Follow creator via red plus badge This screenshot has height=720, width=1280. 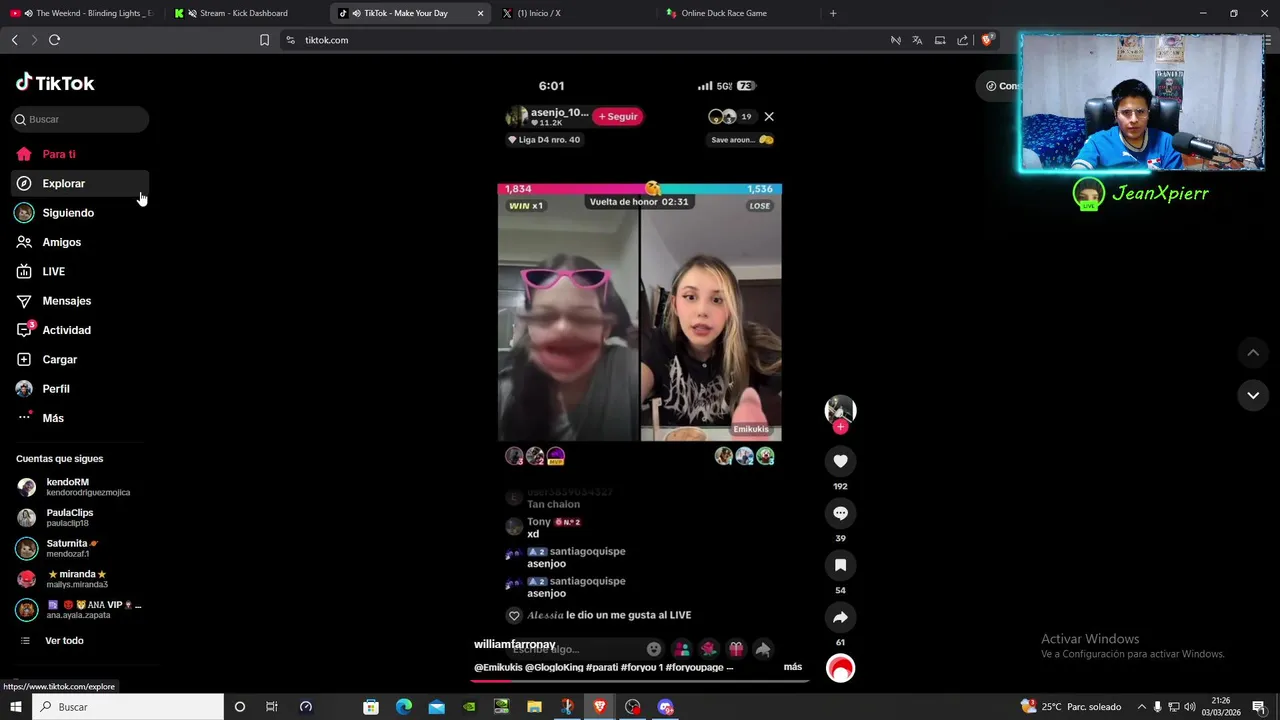840,427
